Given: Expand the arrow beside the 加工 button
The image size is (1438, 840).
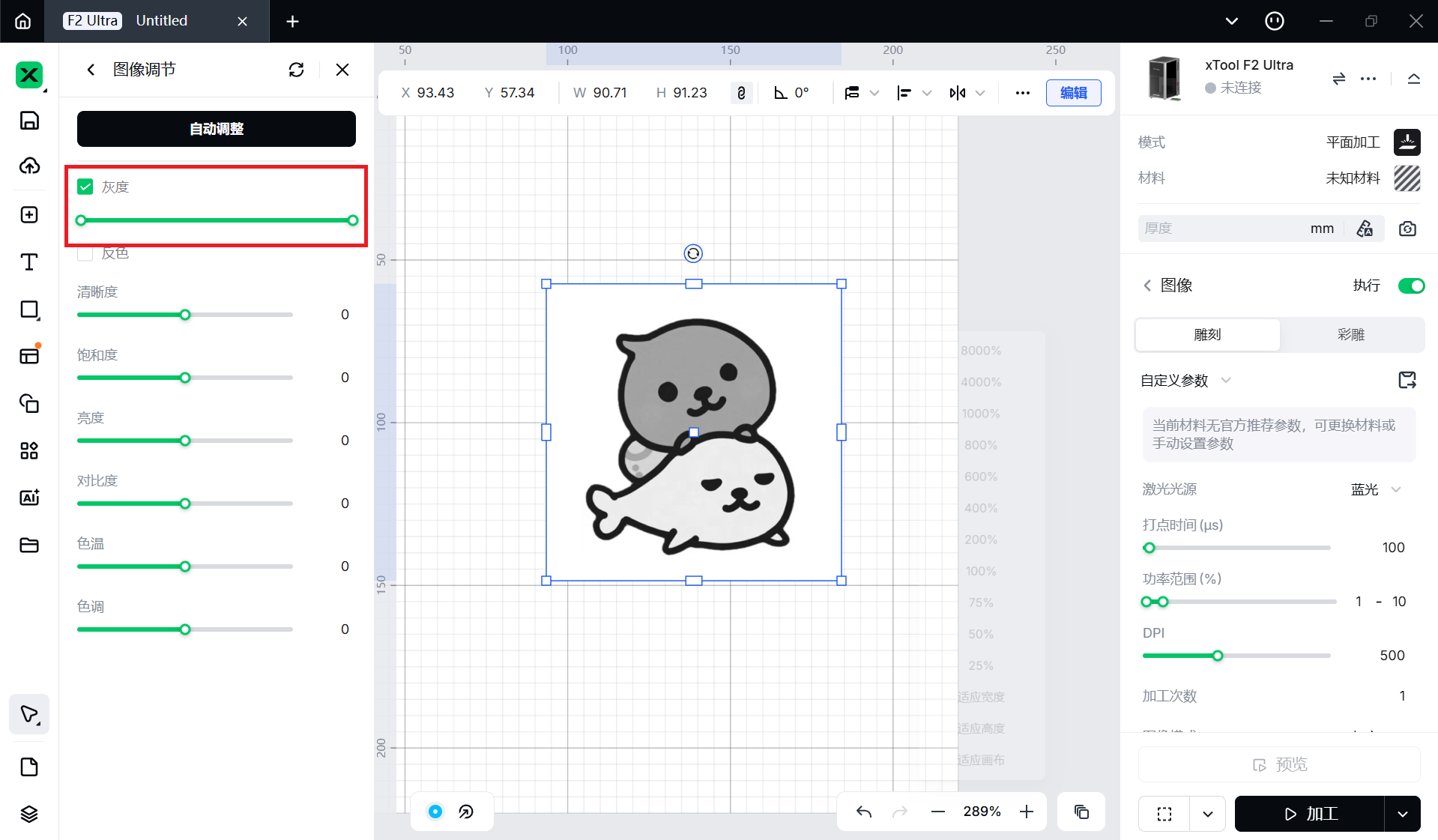Looking at the screenshot, I should [x=1402, y=814].
